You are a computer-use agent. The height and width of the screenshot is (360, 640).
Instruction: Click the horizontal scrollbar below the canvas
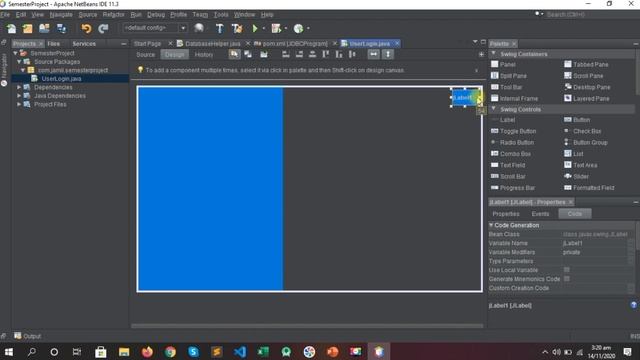pyautogui.click(x=307, y=326)
